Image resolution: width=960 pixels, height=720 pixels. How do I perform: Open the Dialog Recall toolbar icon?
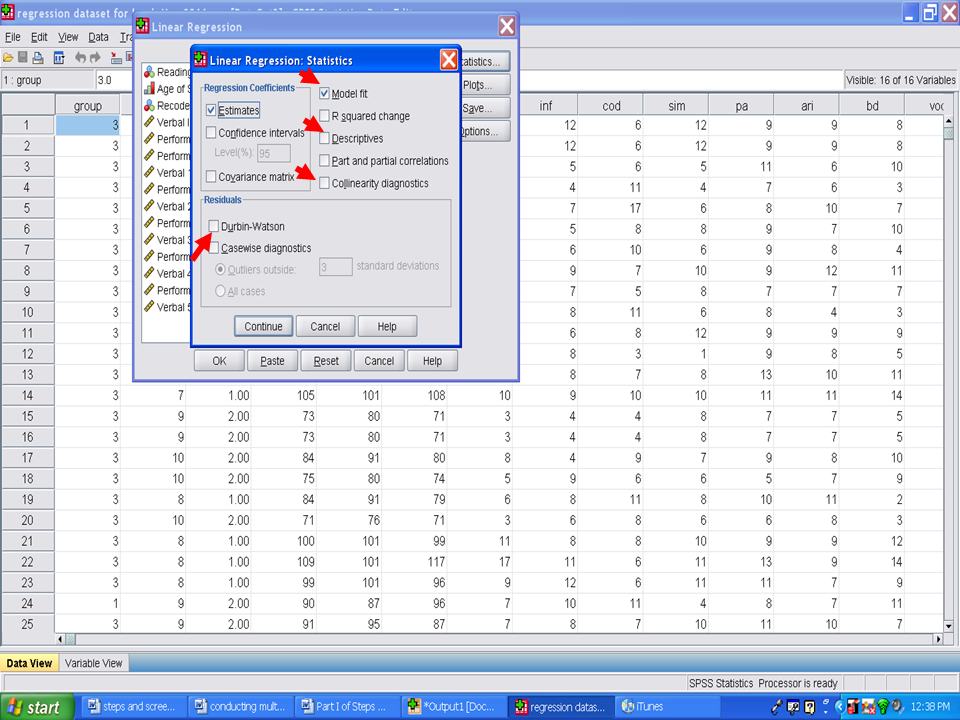pos(59,58)
